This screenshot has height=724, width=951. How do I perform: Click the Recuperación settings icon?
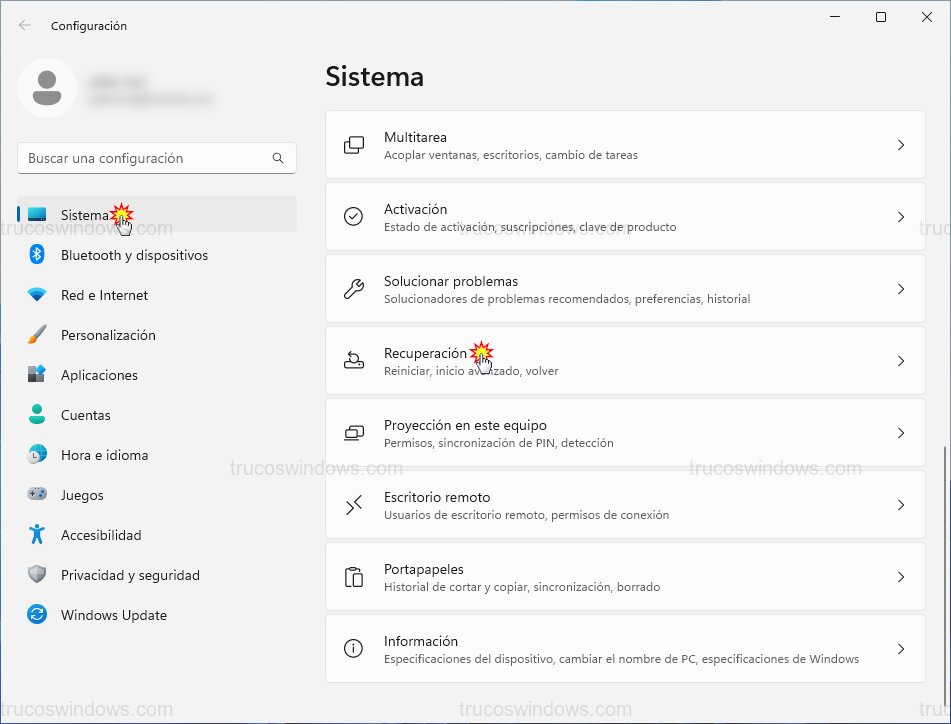pos(353,360)
